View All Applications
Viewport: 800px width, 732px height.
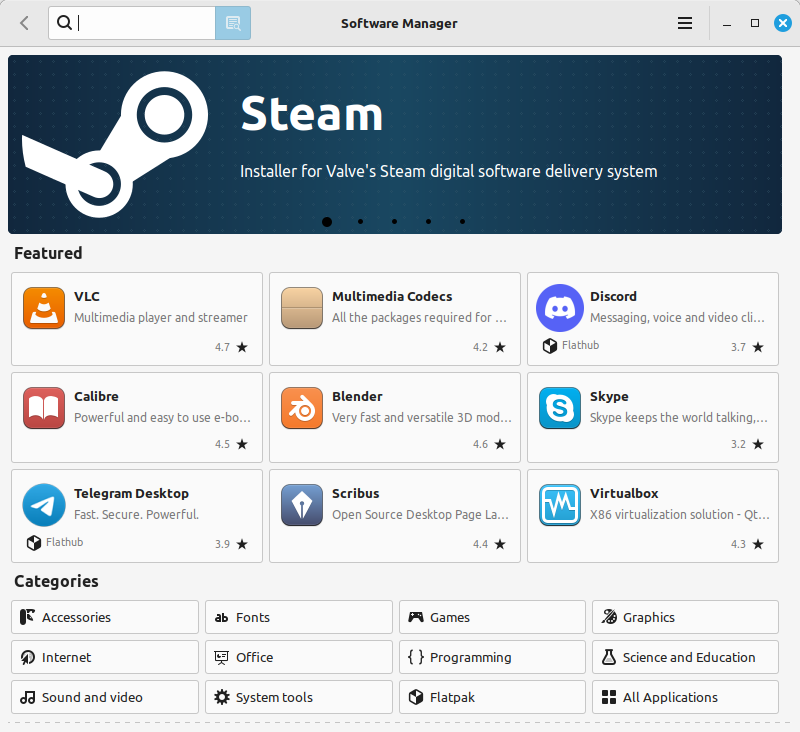coord(685,697)
